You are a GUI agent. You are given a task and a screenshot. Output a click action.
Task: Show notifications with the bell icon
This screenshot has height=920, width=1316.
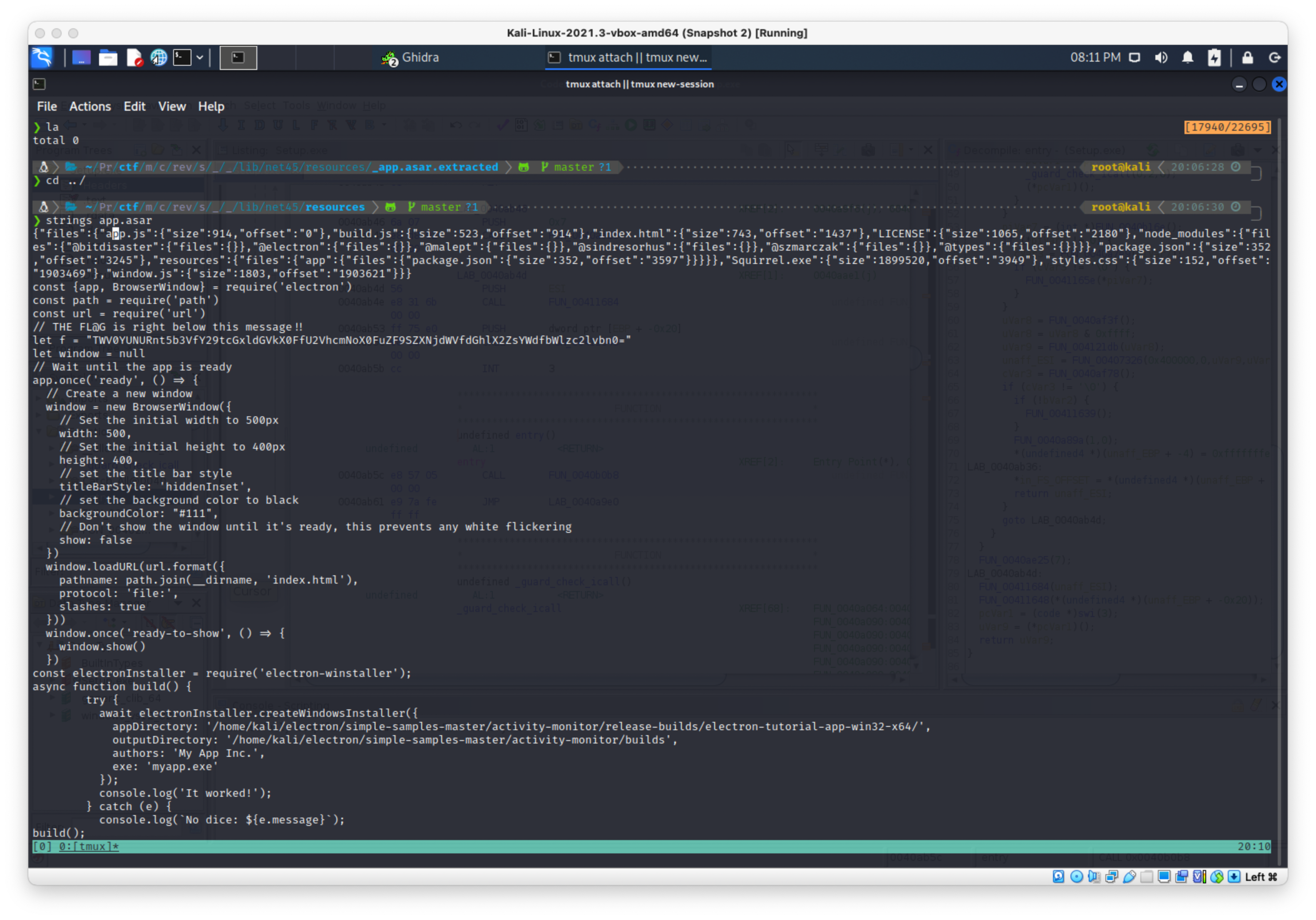pyautogui.click(x=1188, y=57)
